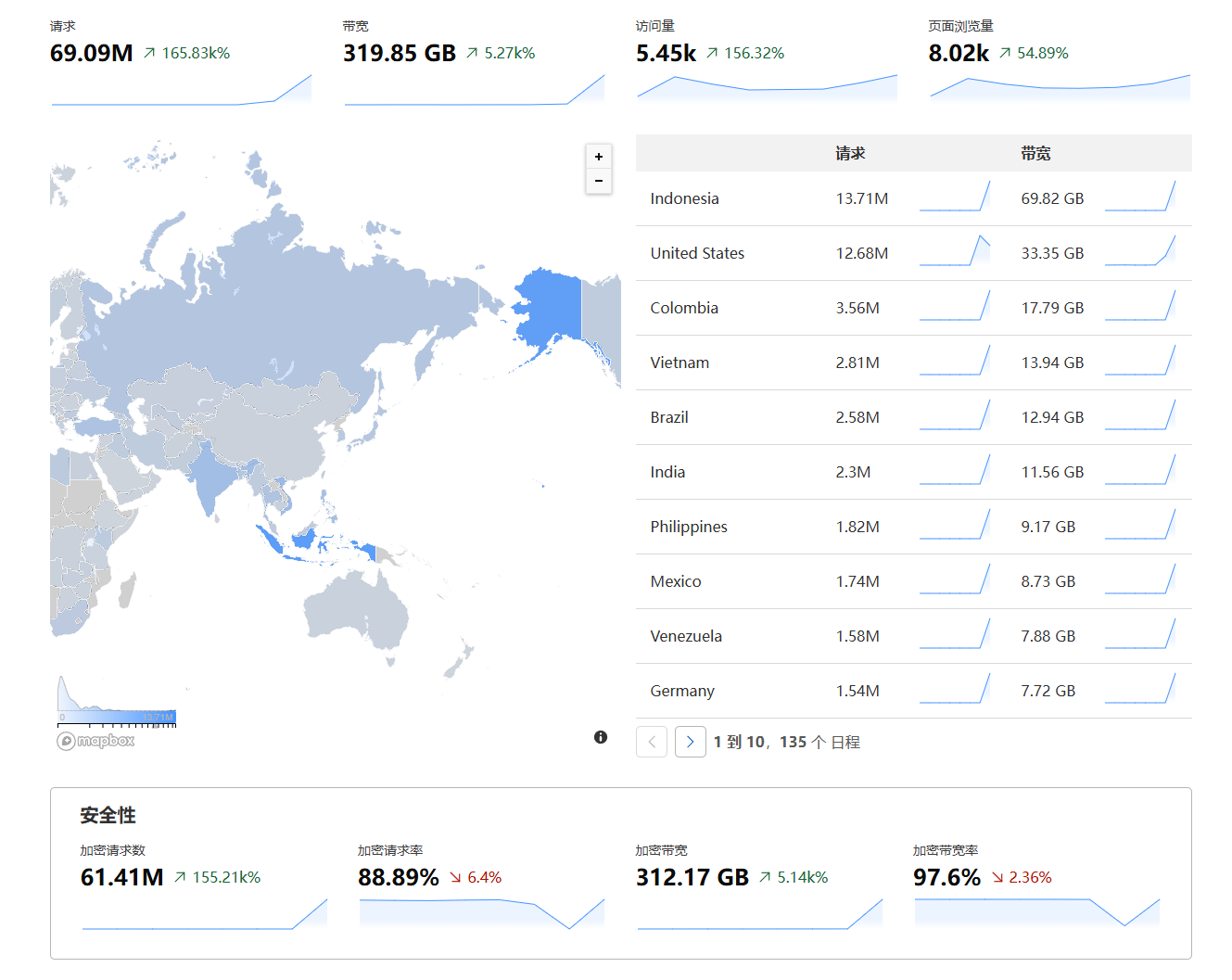Viewport: 1232px width, 980px height.
Task: Go to previous page of countries
Action: click(x=652, y=742)
